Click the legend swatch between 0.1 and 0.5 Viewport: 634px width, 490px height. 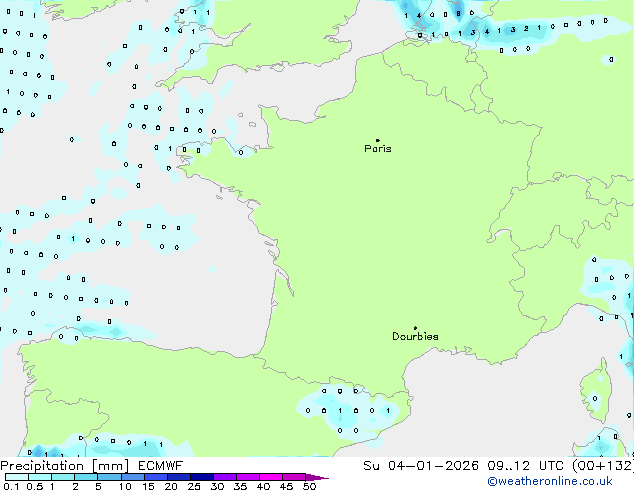(17, 477)
